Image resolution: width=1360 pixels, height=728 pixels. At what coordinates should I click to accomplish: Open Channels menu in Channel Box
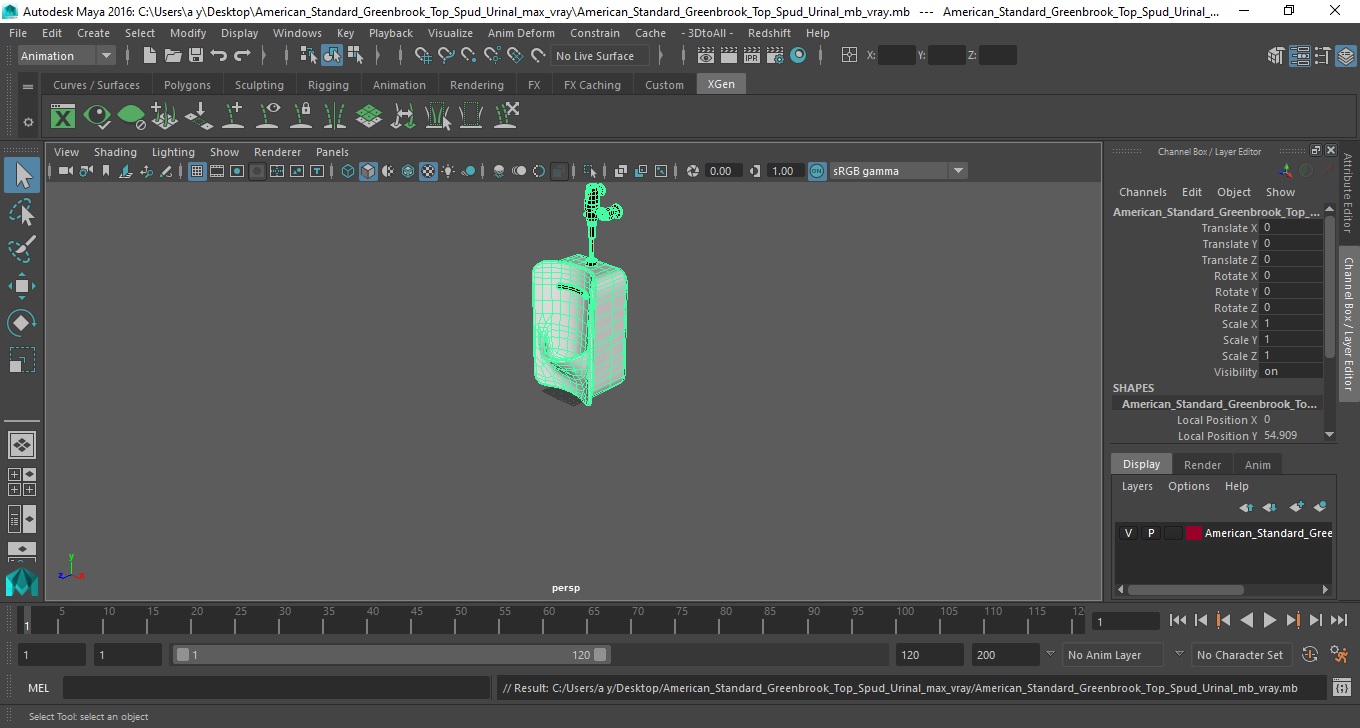[x=1142, y=192]
